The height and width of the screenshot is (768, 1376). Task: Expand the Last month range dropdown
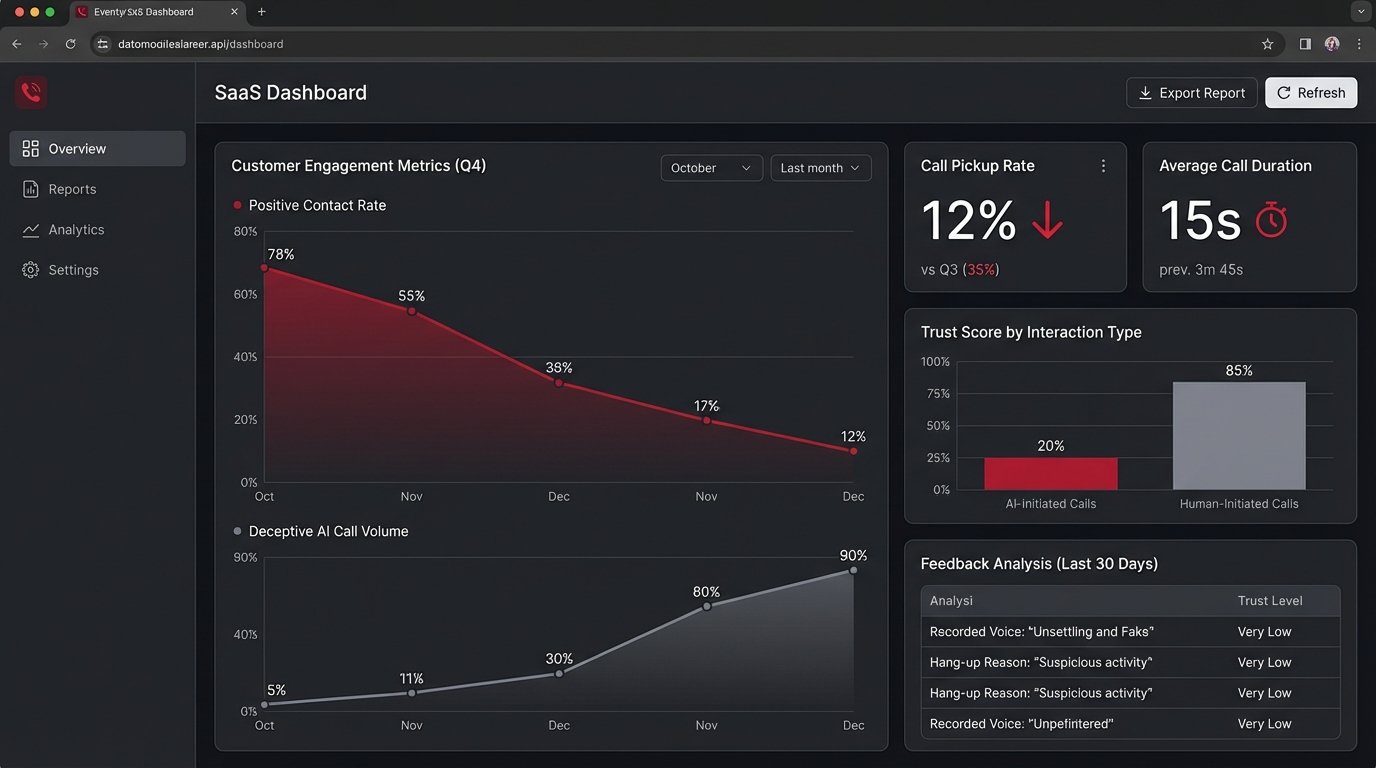tap(820, 168)
